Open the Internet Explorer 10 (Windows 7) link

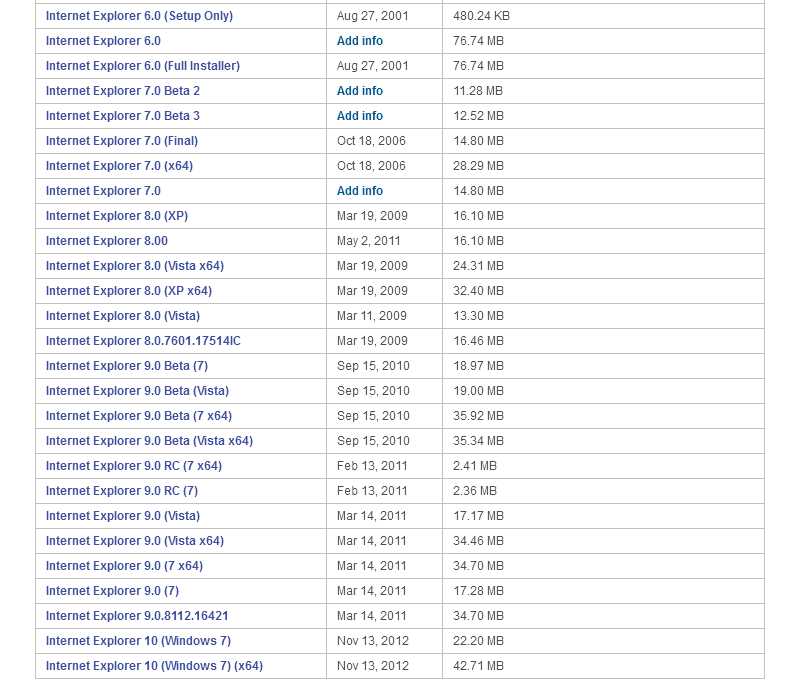coord(138,641)
